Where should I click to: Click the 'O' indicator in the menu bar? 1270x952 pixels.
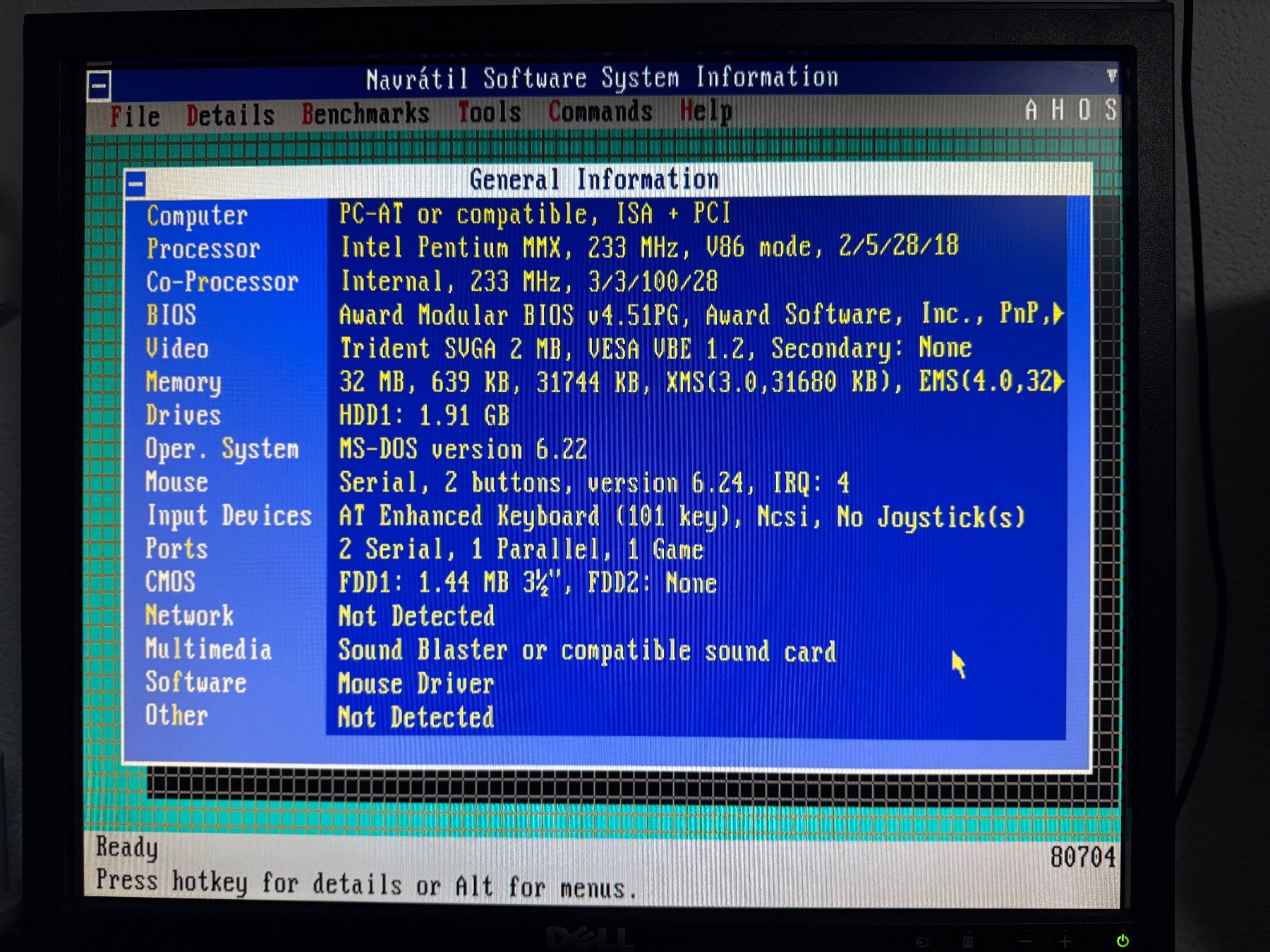[x=1084, y=110]
